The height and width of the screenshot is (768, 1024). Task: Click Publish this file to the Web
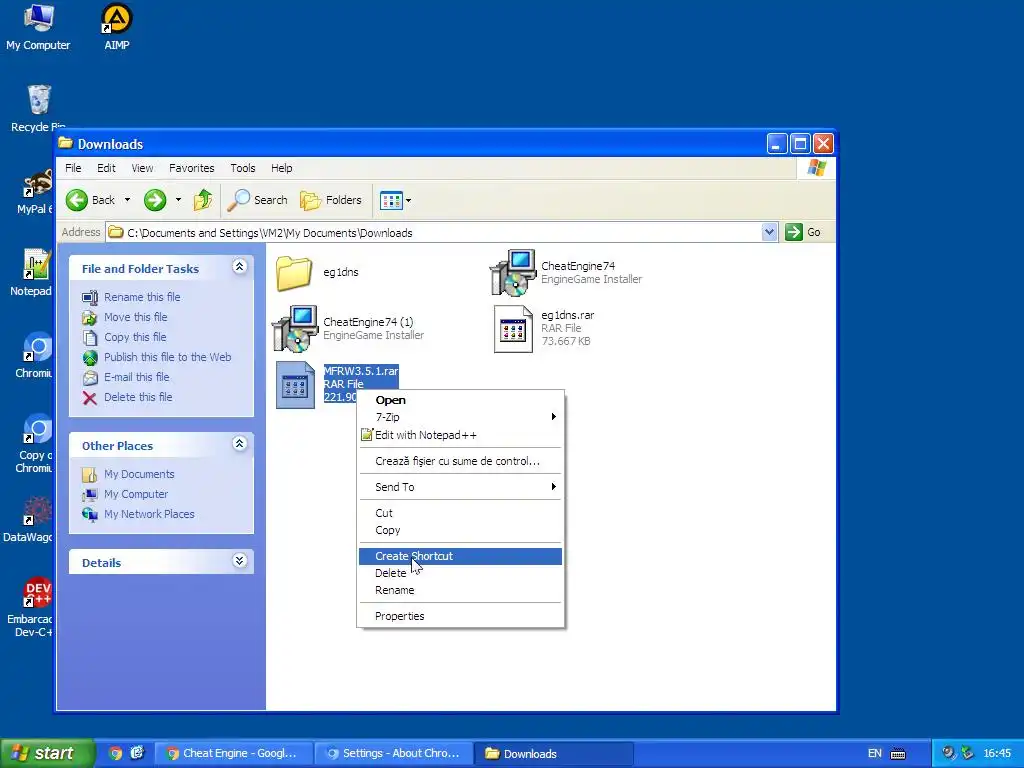pyautogui.click(x=167, y=357)
